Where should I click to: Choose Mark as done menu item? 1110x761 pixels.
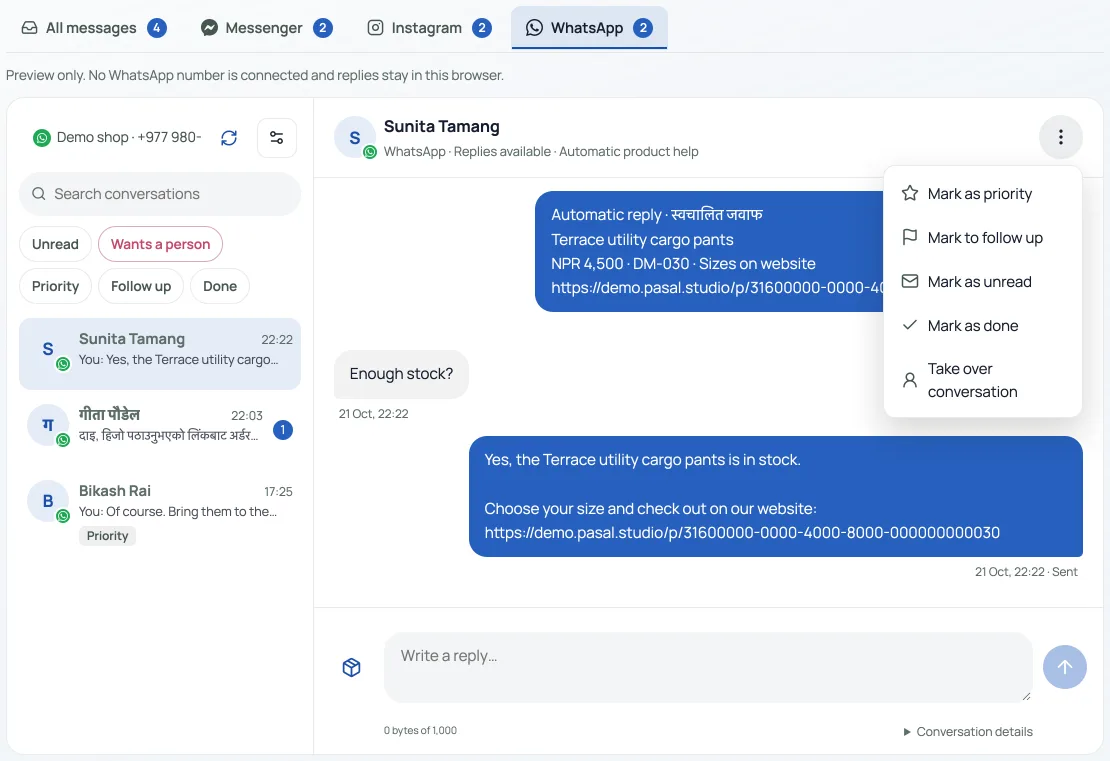(x=982, y=325)
